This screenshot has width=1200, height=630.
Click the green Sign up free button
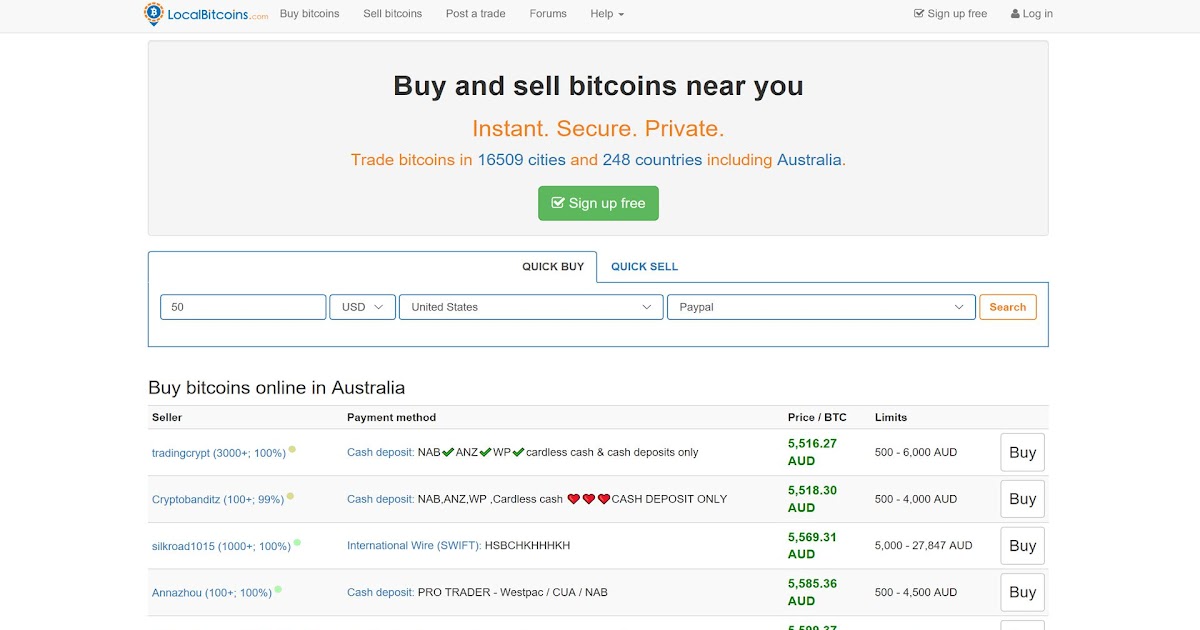[x=598, y=203]
